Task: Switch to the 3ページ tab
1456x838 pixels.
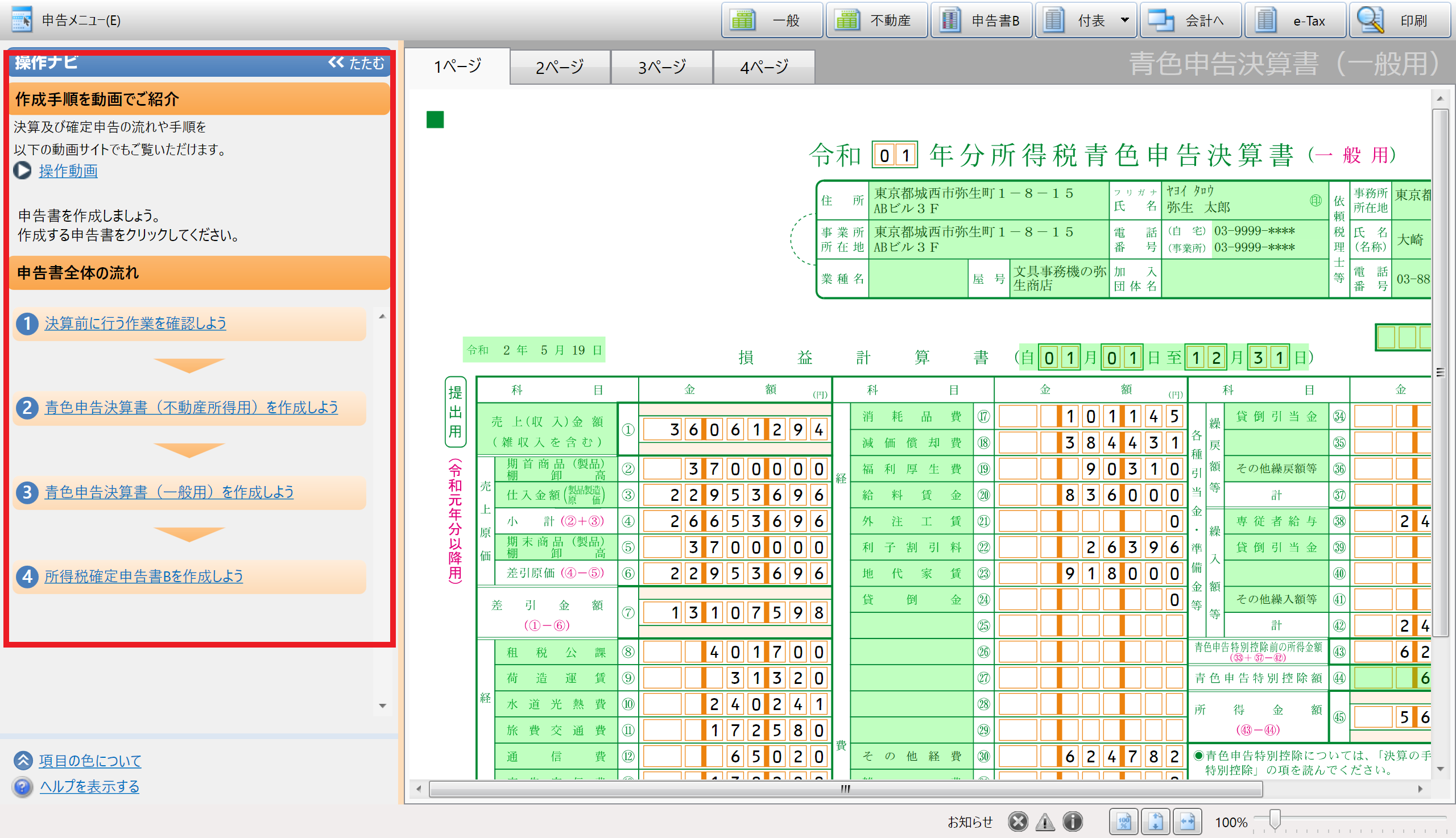Action: point(662,67)
